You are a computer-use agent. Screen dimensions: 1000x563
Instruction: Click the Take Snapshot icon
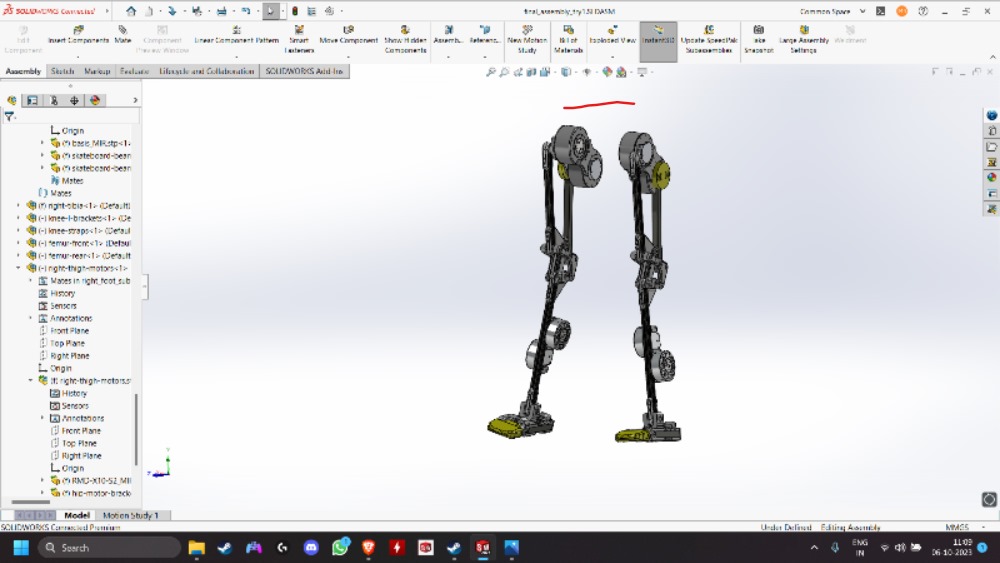758,35
